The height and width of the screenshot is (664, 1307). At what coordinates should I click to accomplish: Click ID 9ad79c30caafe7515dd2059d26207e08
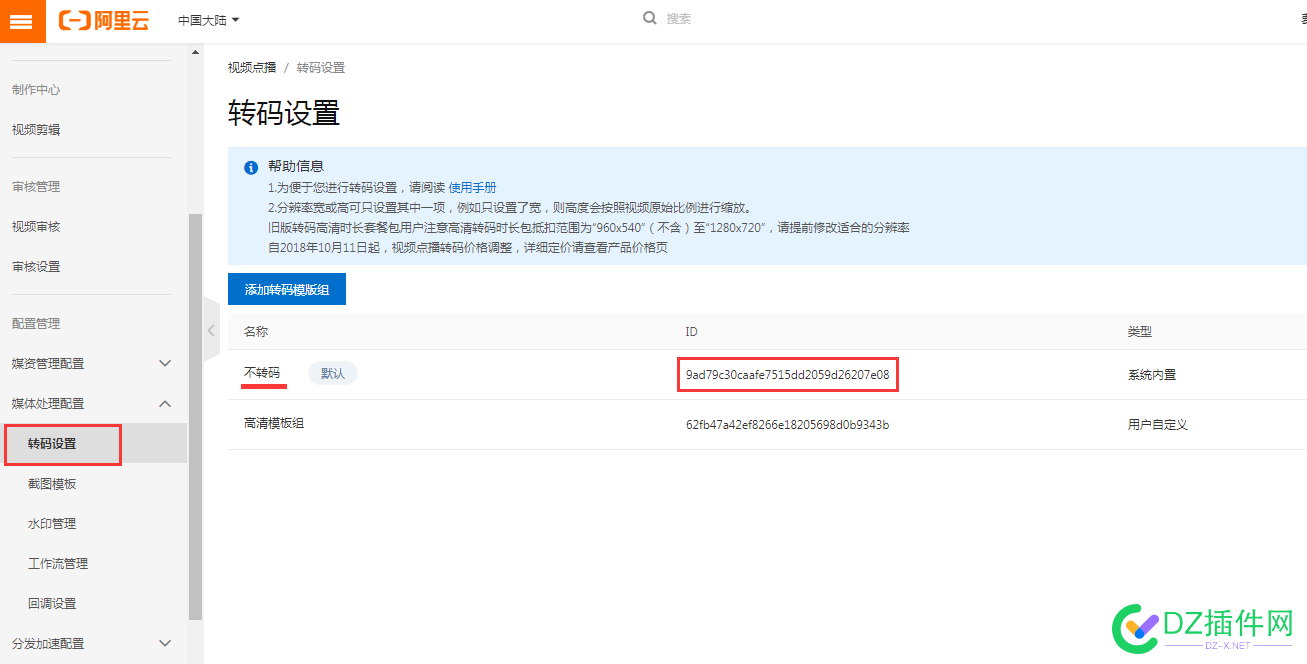787,375
